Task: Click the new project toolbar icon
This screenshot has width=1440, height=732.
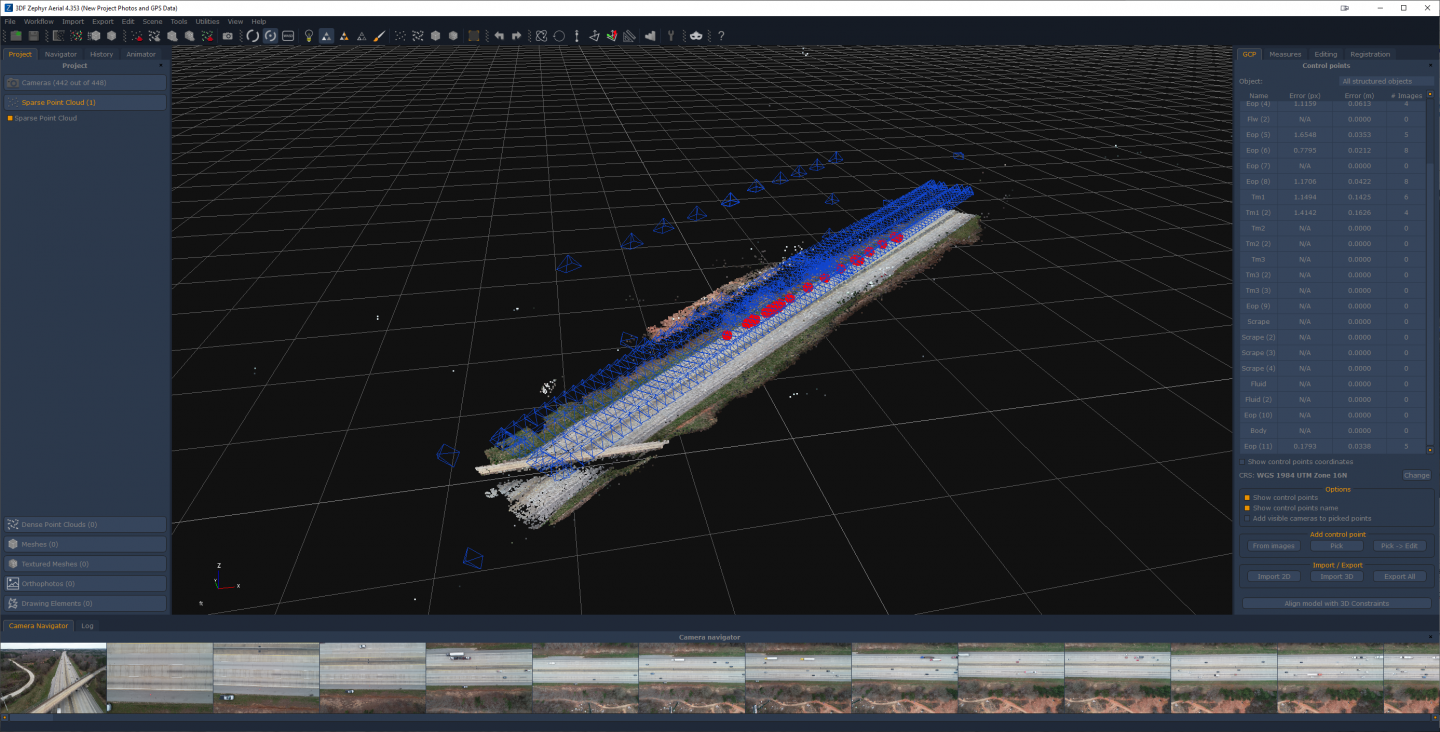Action: point(16,36)
